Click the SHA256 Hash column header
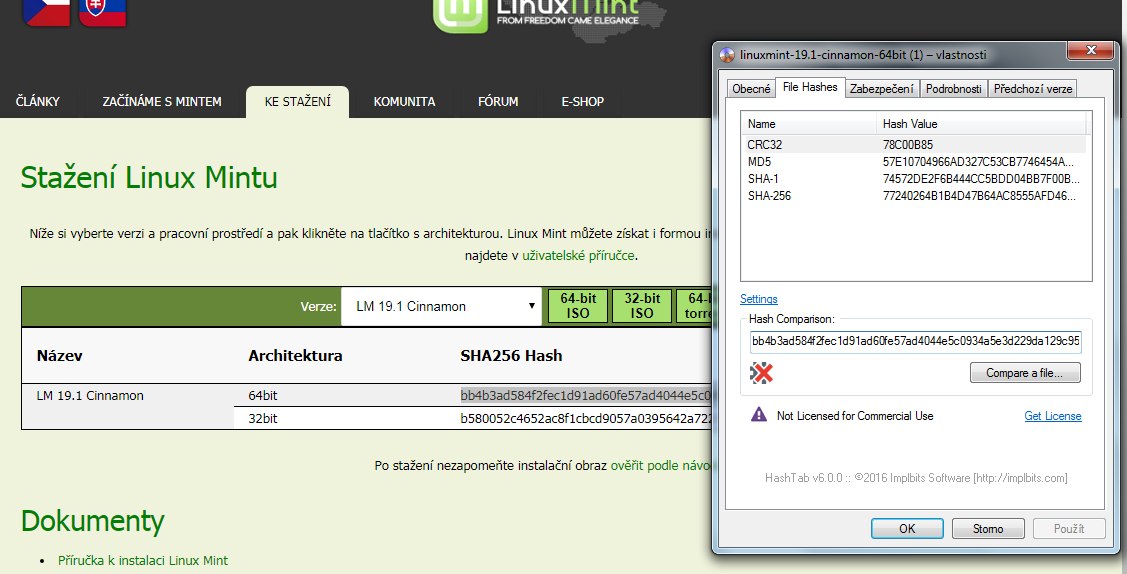The image size is (1127, 574). pos(511,356)
